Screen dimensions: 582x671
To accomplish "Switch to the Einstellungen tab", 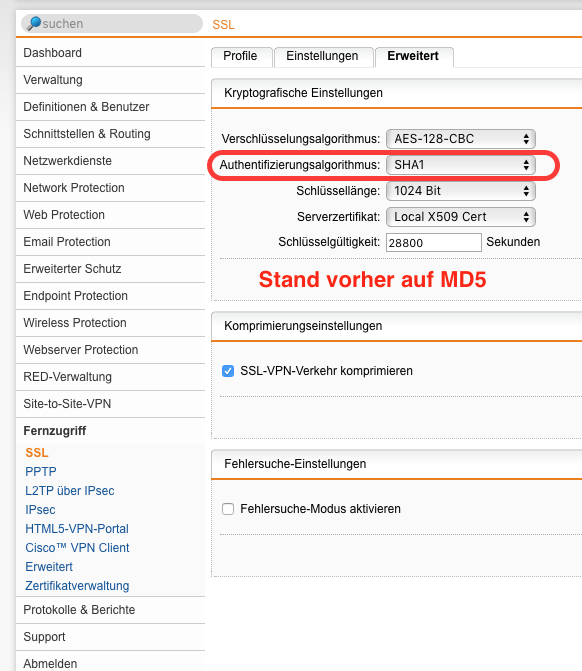I will (323, 57).
